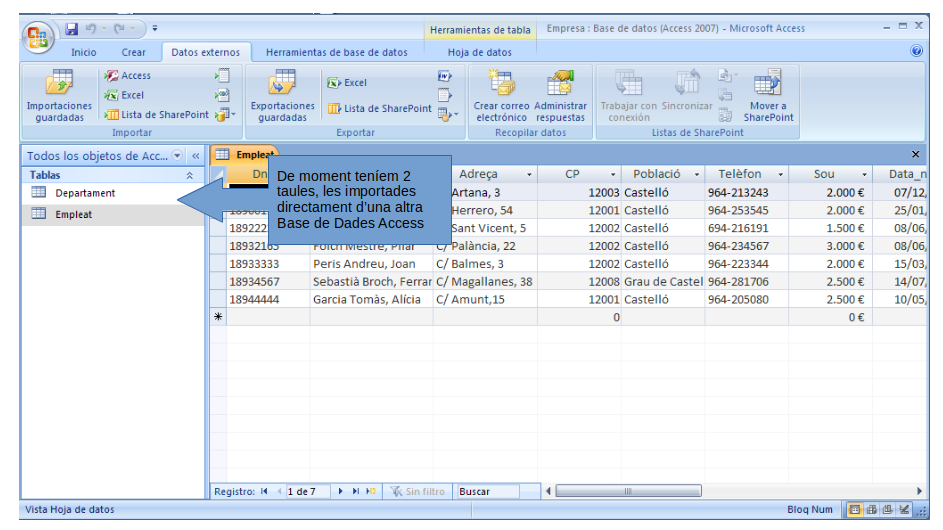Click the Word export icon
This screenshot has width=943, height=530.
(444, 76)
